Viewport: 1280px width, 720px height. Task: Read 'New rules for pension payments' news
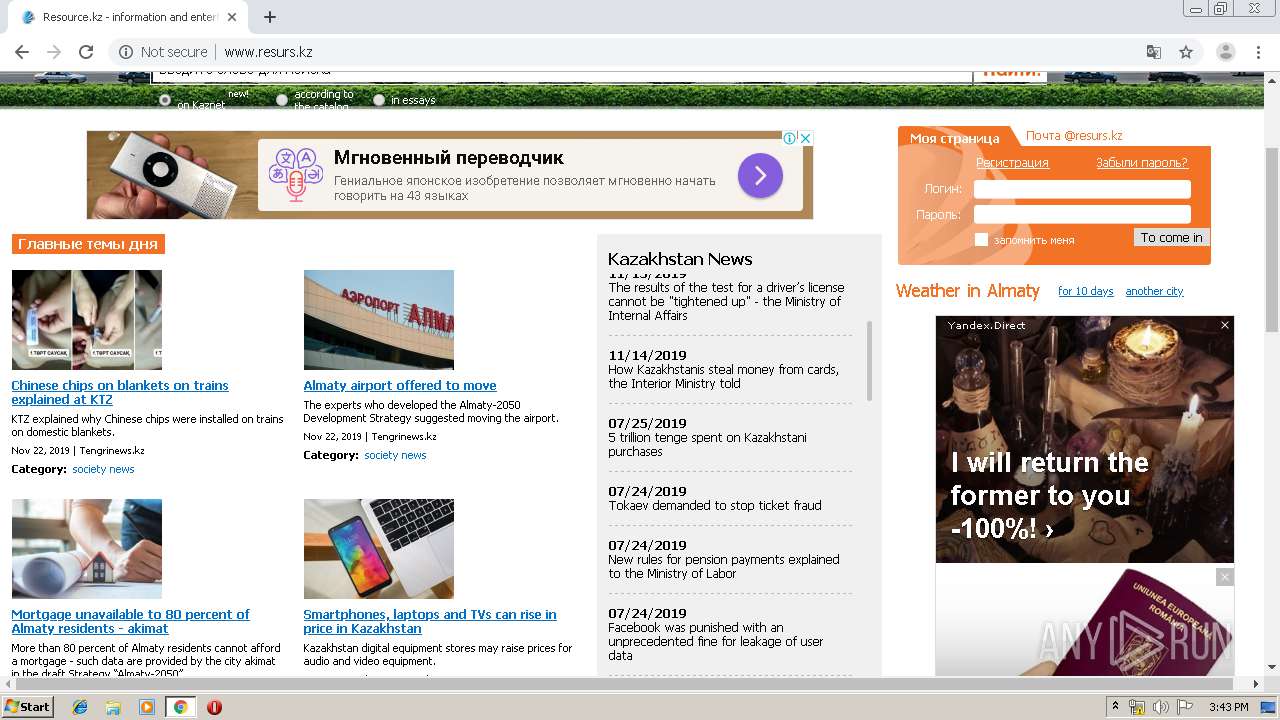coord(724,566)
